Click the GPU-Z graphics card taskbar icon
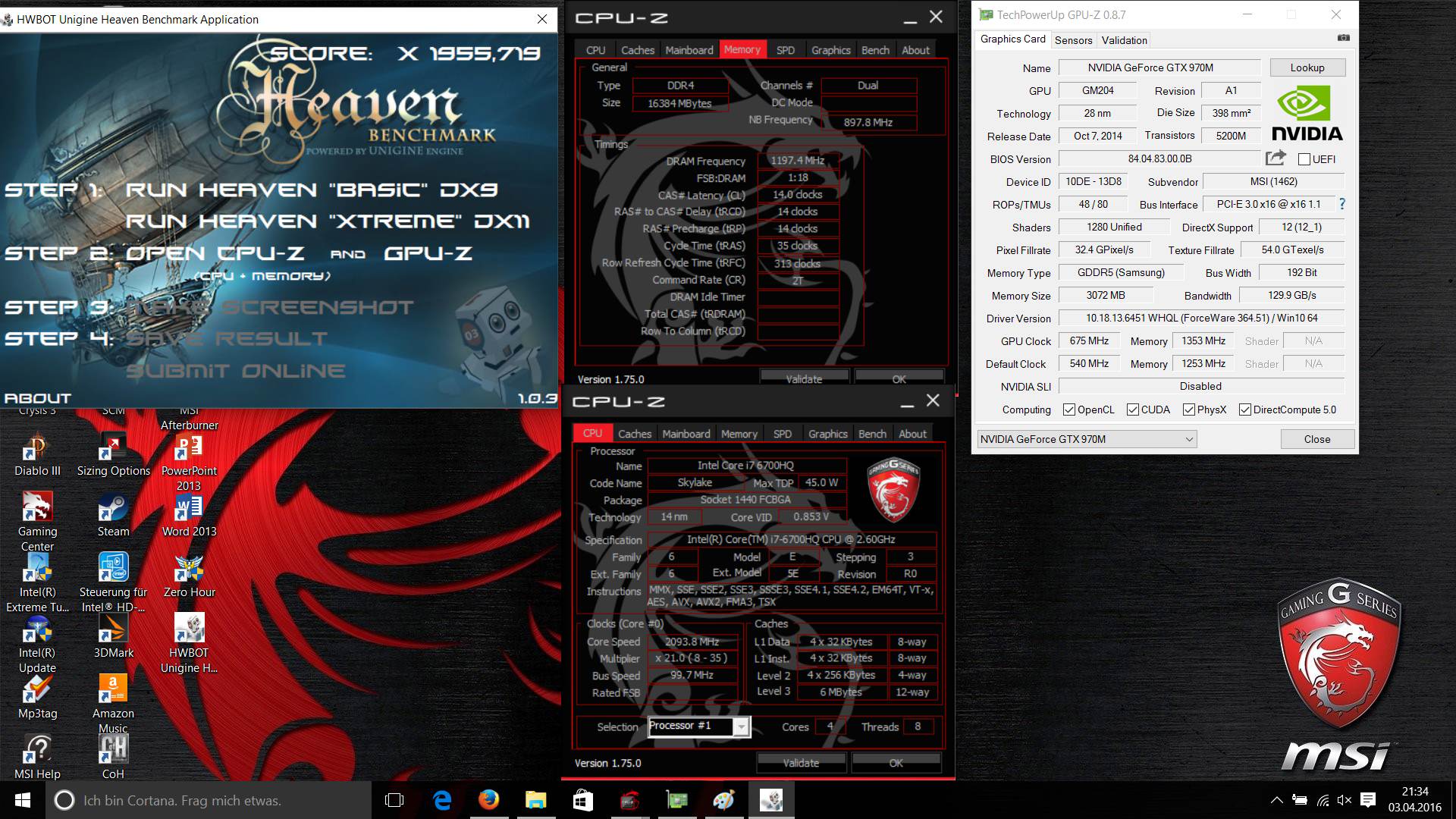The width and height of the screenshot is (1456, 819). pos(676,800)
